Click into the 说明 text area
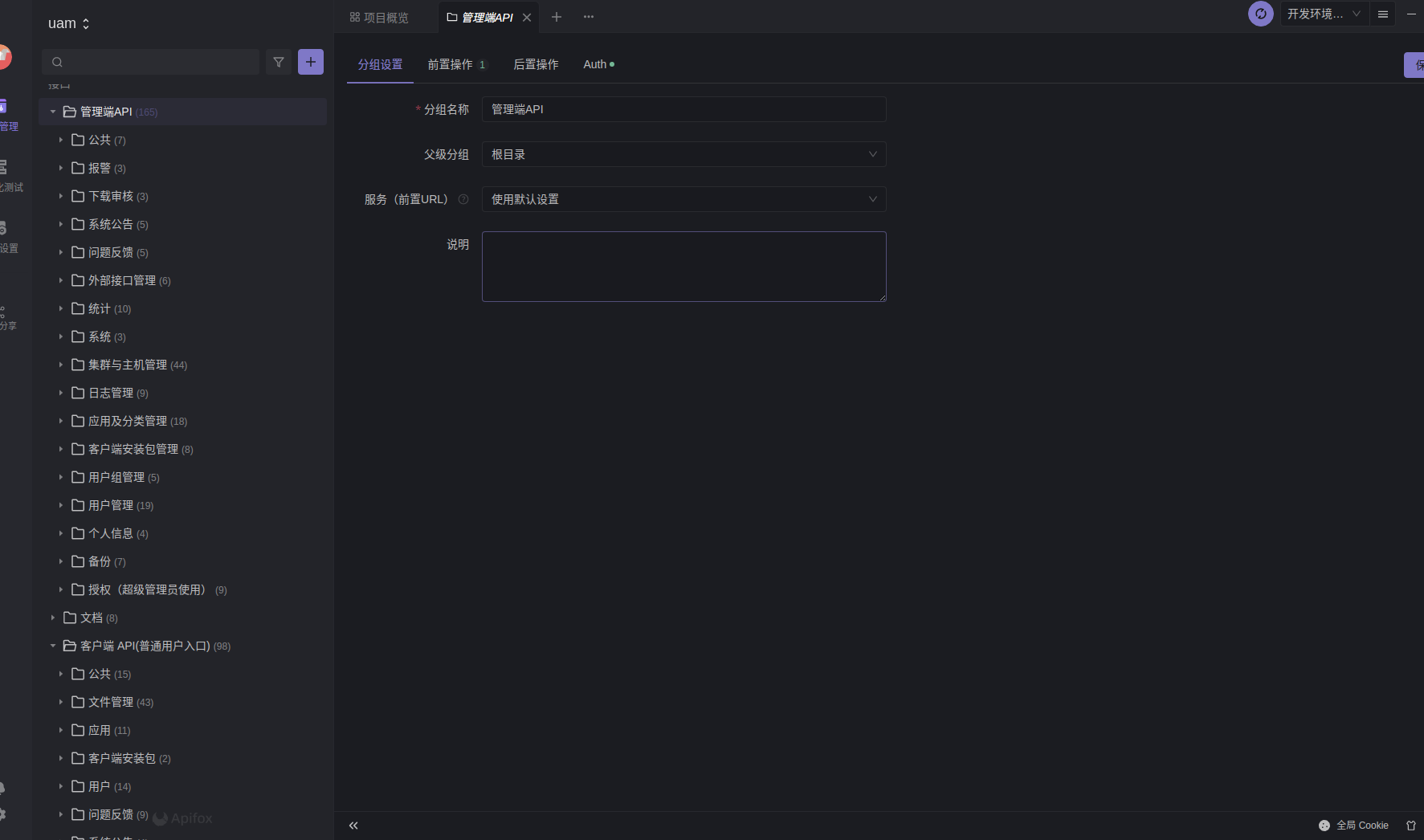Viewport: 1424px width, 840px height. click(x=684, y=267)
